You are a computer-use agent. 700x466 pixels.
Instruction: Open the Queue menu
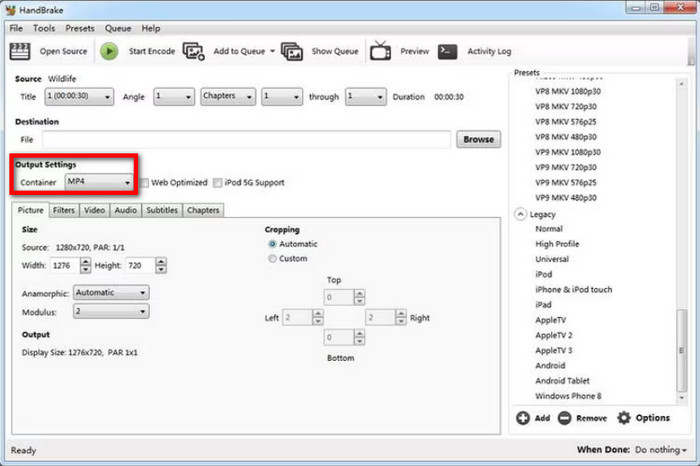(x=118, y=29)
